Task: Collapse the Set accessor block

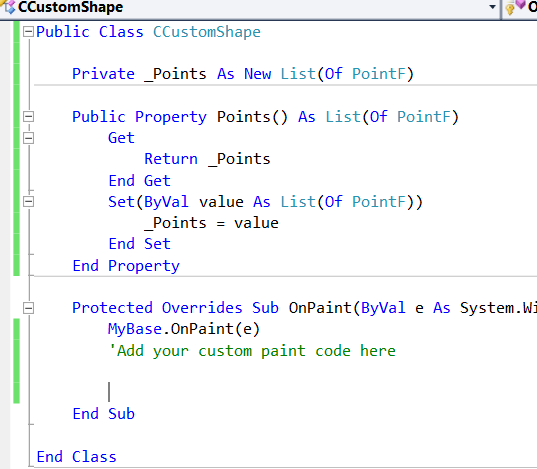Action: click(28, 201)
